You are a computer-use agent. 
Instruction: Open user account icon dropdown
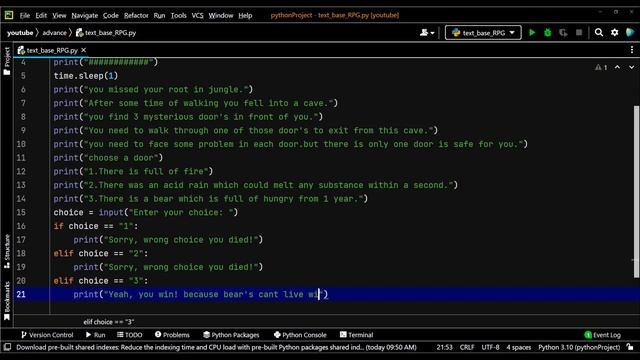point(427,33)
